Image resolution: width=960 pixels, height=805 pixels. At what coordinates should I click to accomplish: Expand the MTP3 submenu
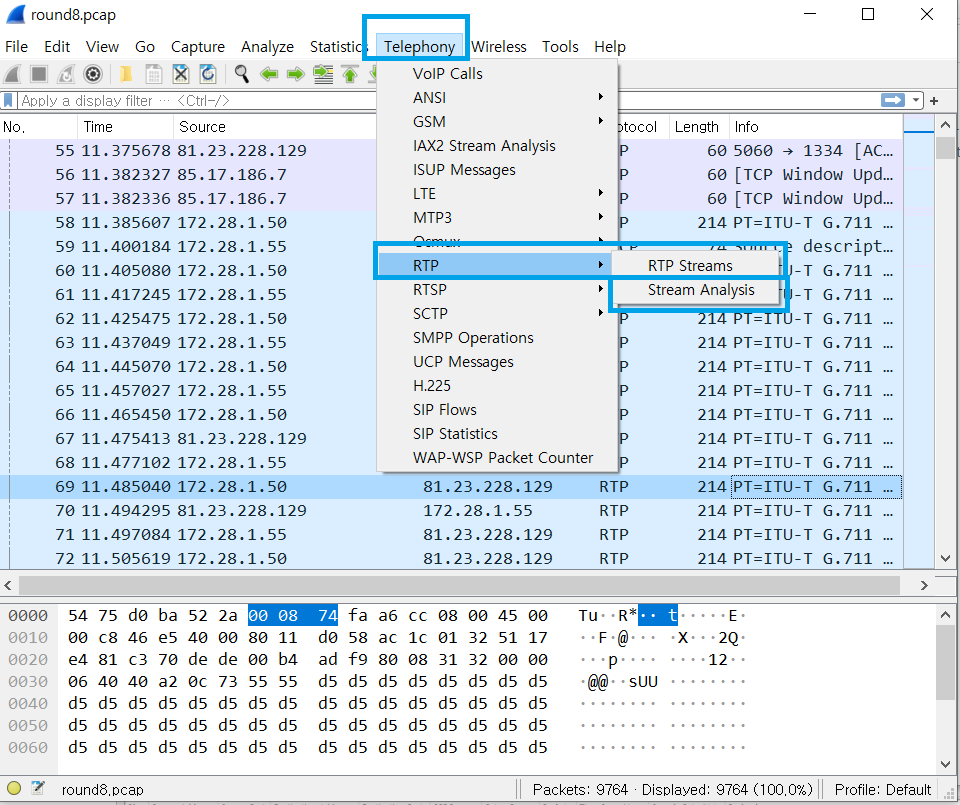click(497, 217)
